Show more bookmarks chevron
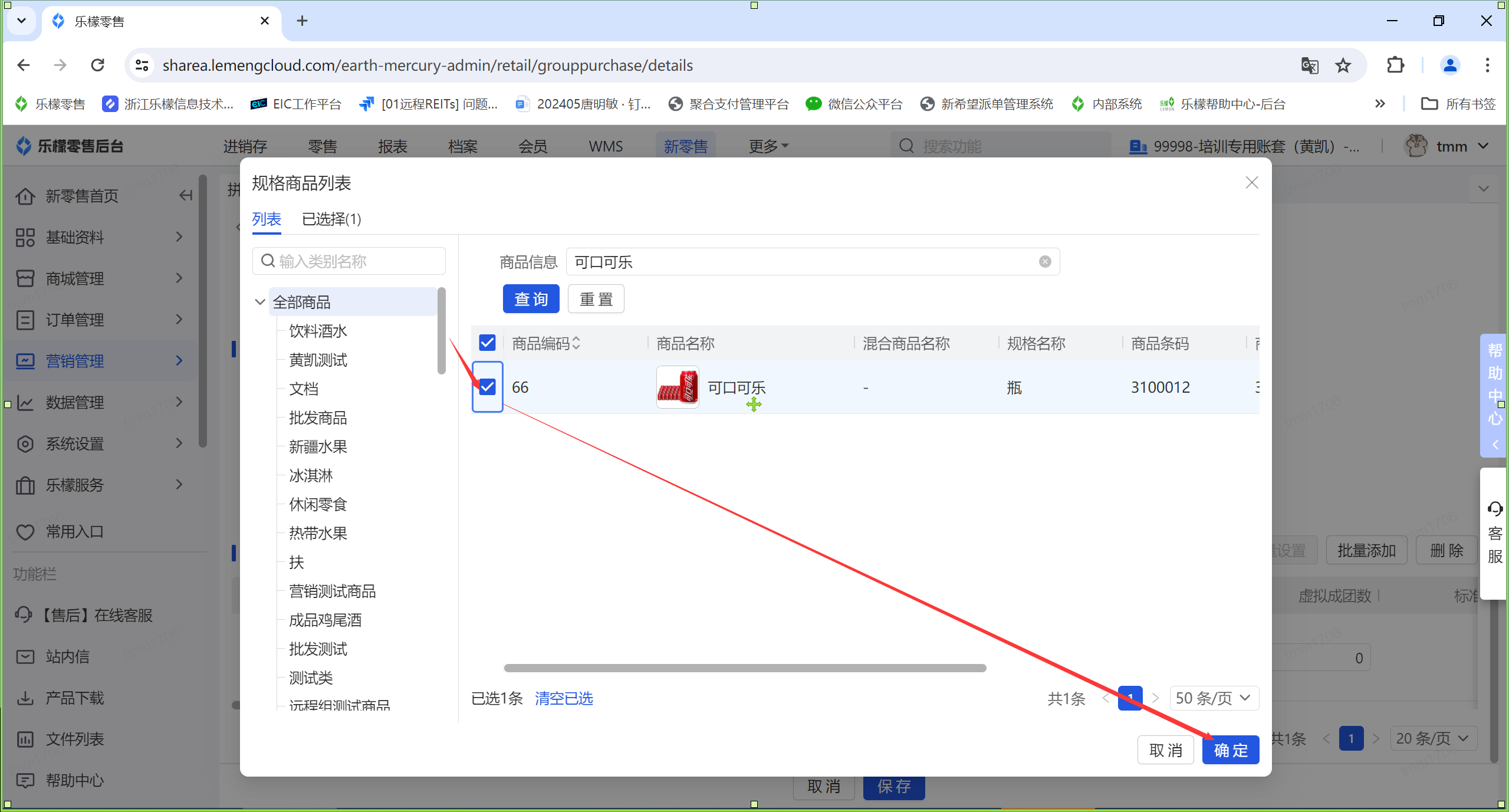The image size is (1509, 812). tap(1380, 104)
